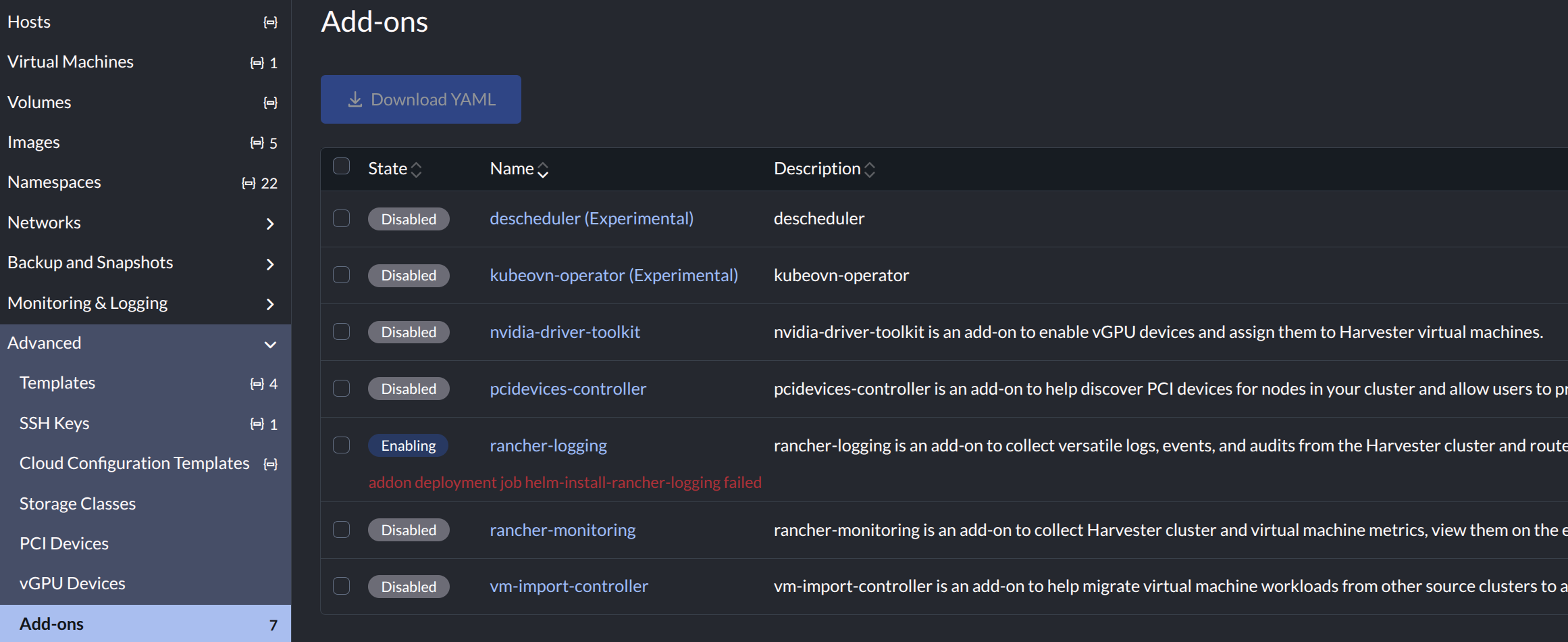Open the descheduler (Experimental) add-on link

[x=592, y=218]
